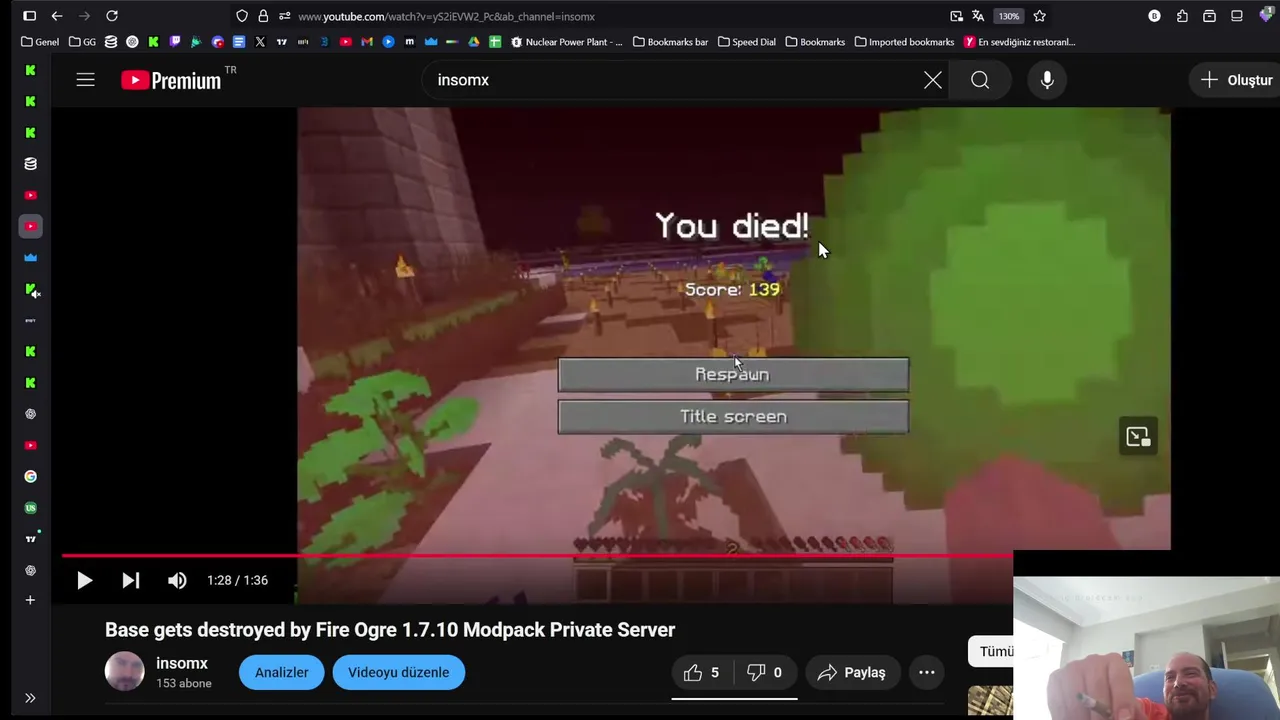This screenshot has height=720, width=1280.
Task: Open the X (Twitter) bookmark
Action: pyautogui.click(x=260, y=42)
